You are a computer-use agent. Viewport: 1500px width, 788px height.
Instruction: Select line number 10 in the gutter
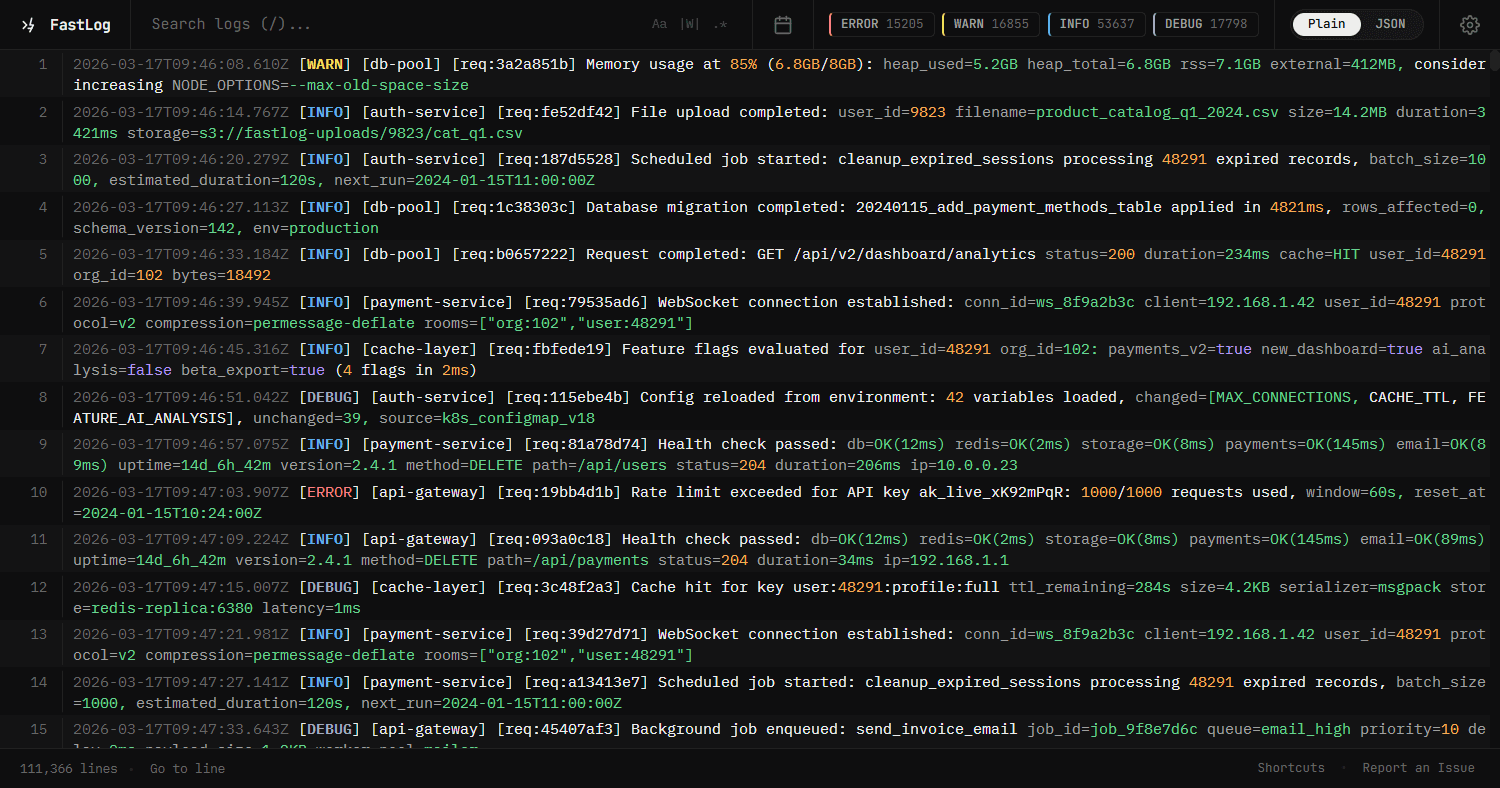[x=39, y=492]
